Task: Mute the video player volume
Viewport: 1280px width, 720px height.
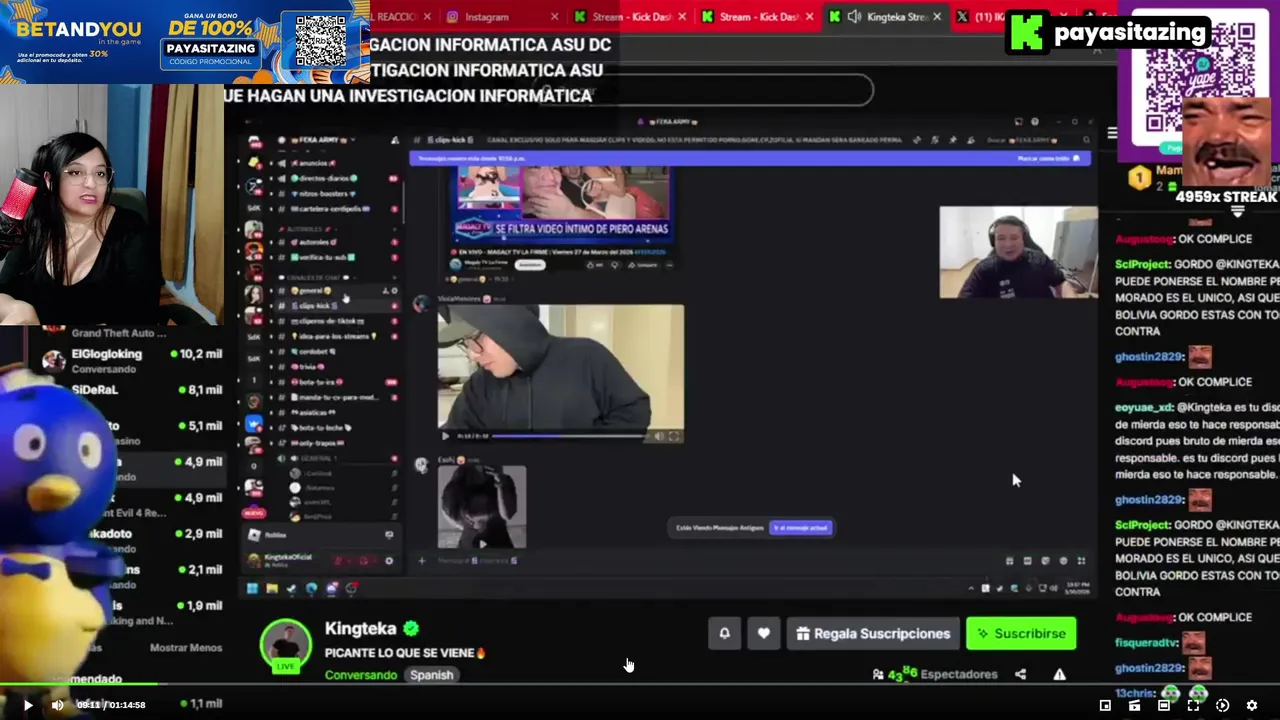Action: coord(57,705)
